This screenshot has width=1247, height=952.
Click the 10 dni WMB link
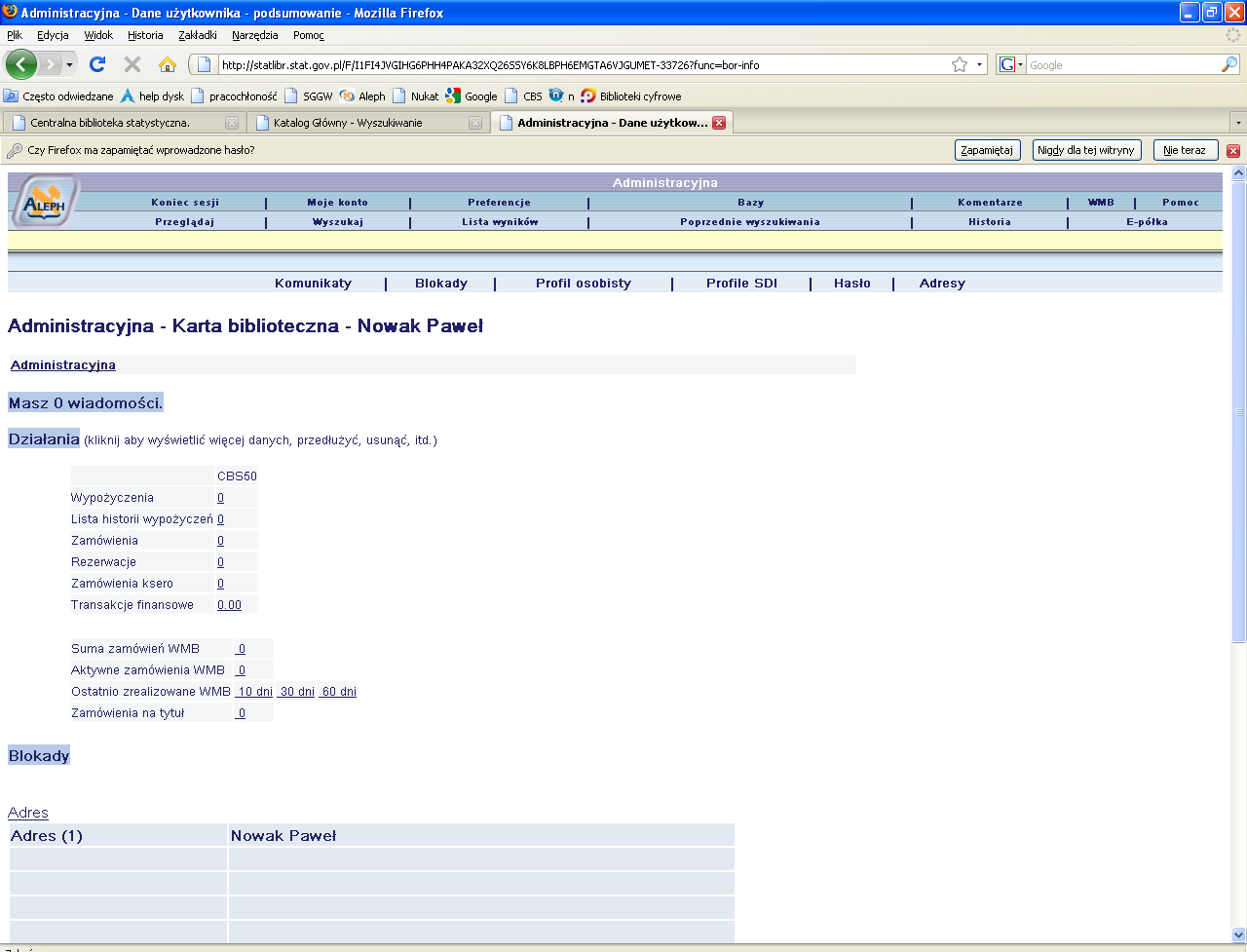pos(255,692)
